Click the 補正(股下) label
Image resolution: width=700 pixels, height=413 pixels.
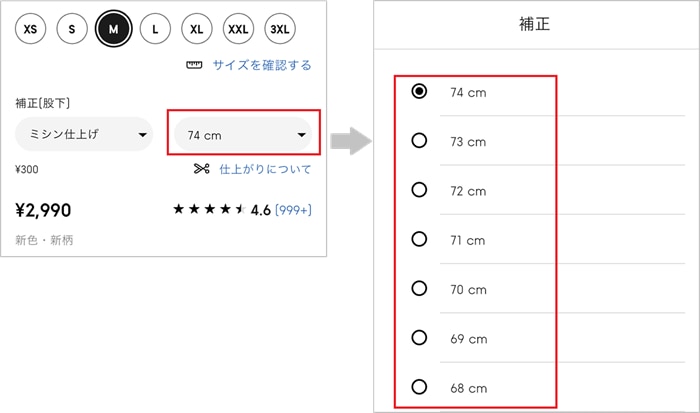coord(42,103)
